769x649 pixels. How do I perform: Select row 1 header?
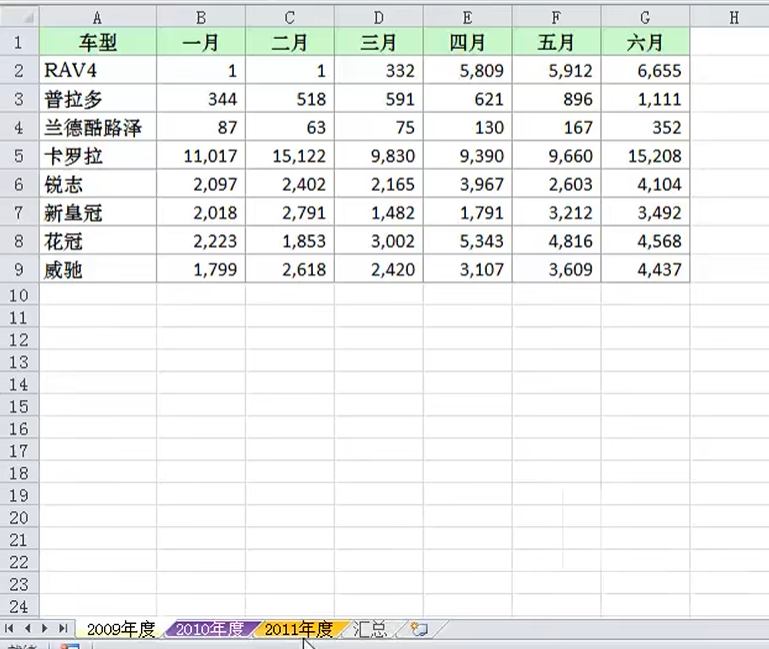[19, 42]
